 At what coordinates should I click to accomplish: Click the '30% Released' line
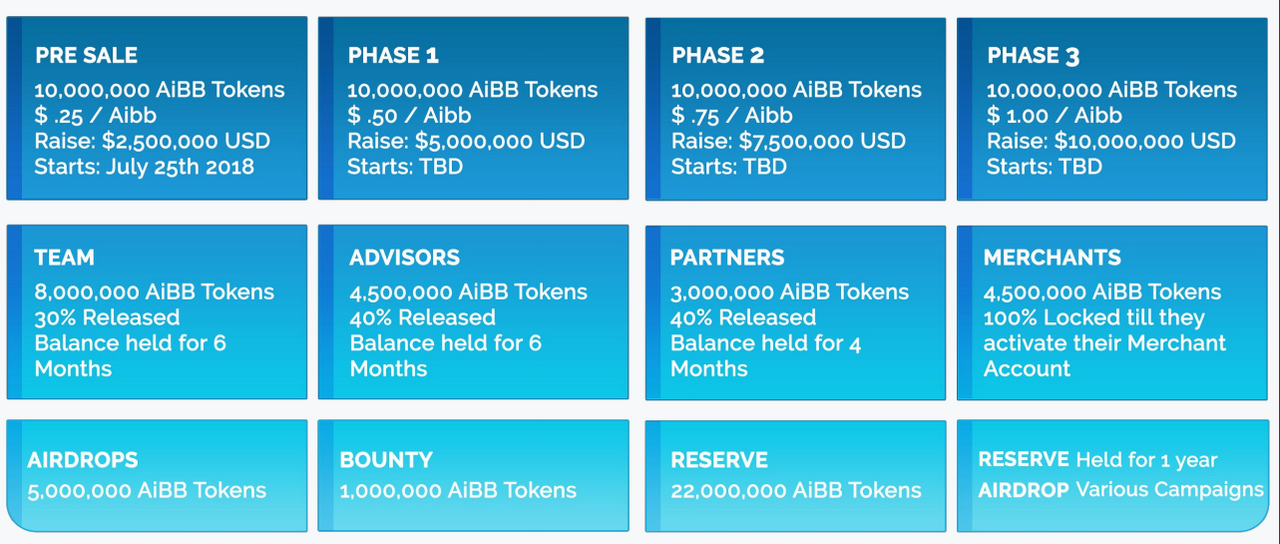coord(107,318)
